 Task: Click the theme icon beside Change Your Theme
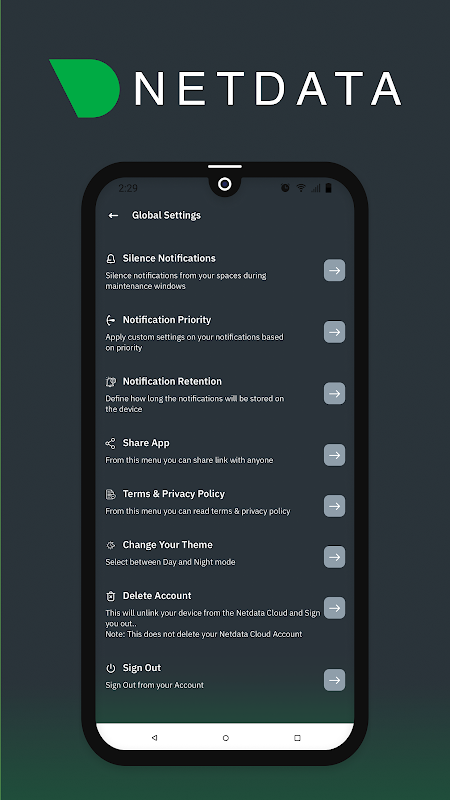click(110, 545)
